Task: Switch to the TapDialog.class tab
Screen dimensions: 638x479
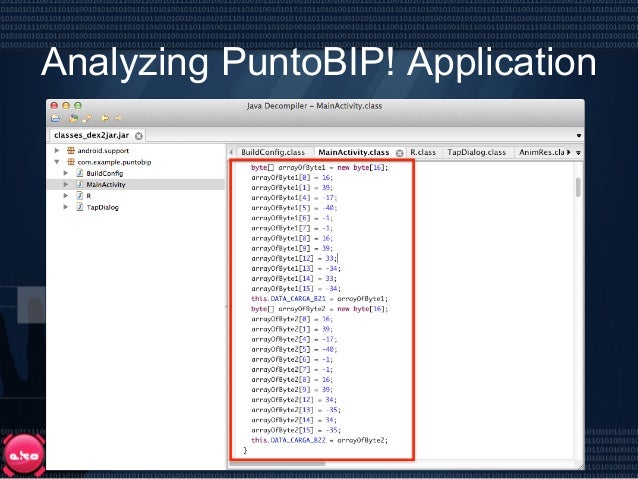Action: pos(477,152)
